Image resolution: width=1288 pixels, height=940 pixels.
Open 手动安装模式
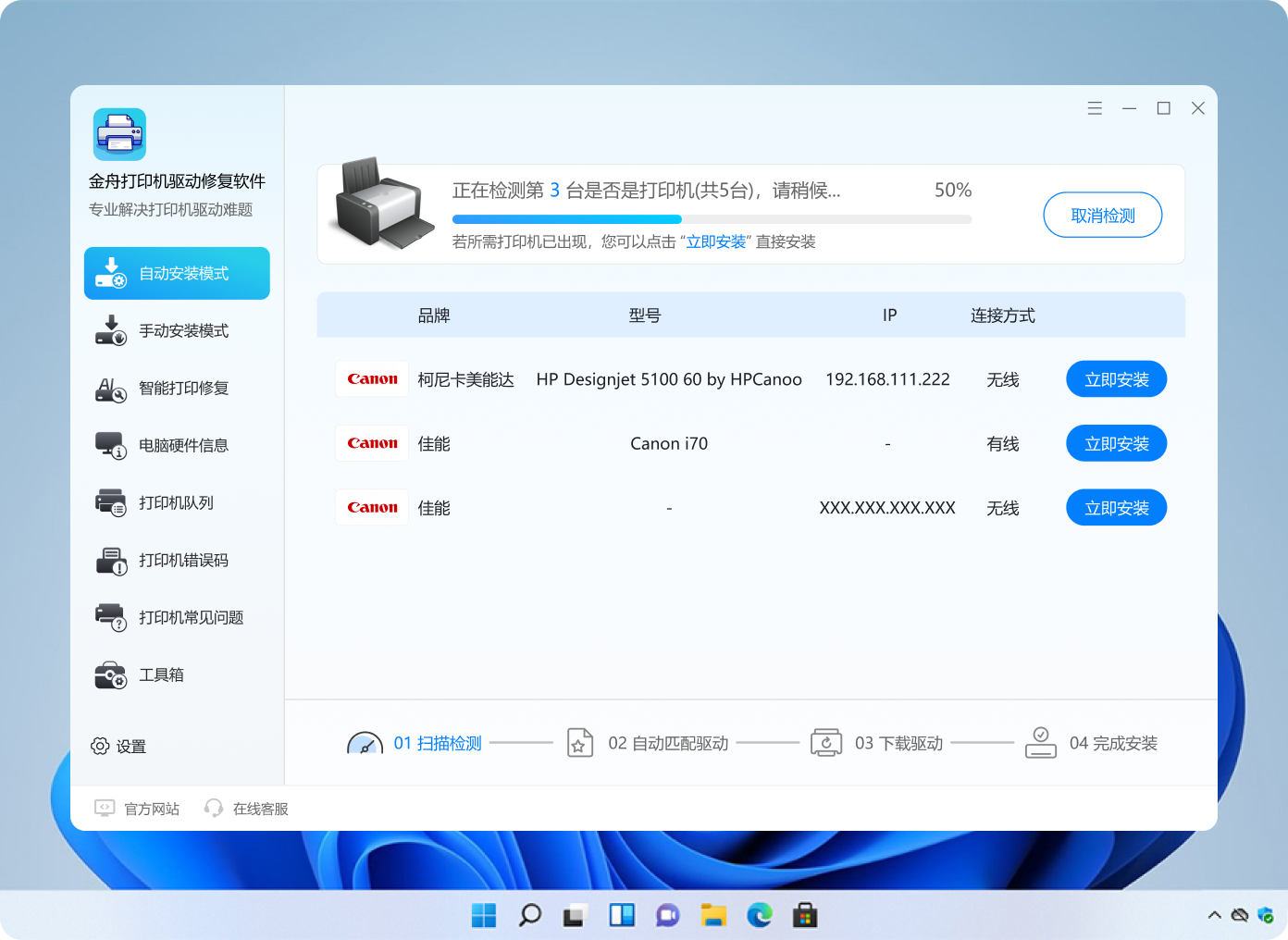pyautogui.click(x=176, y=330)
